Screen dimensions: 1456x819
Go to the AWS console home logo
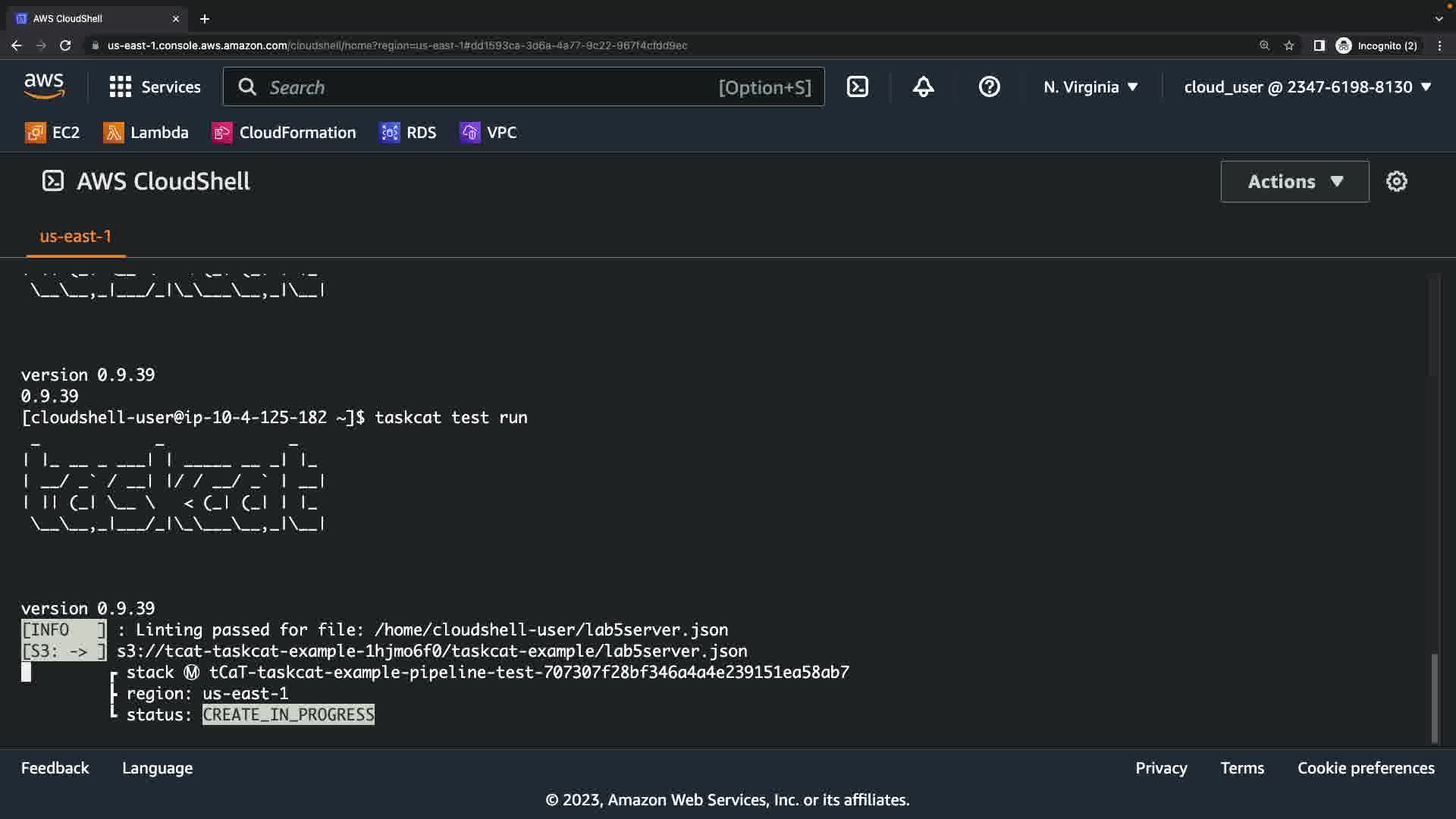click(44, 86)
